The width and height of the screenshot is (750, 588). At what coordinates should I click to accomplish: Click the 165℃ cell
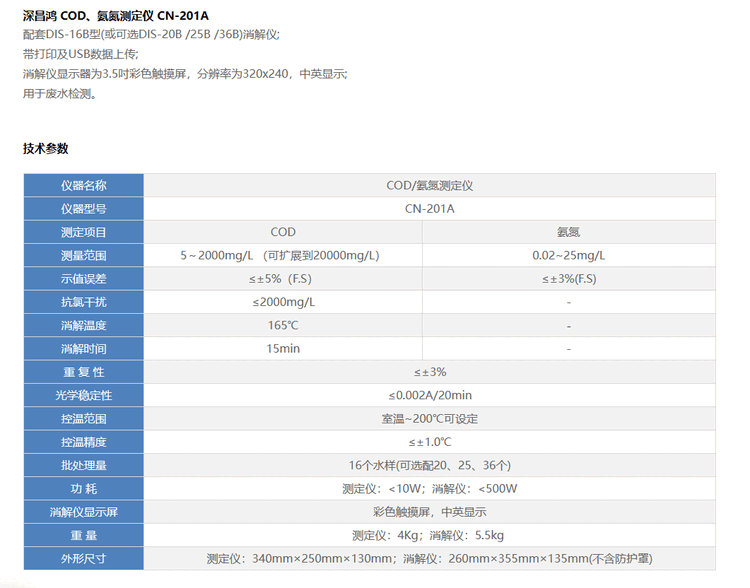[283, 325]
